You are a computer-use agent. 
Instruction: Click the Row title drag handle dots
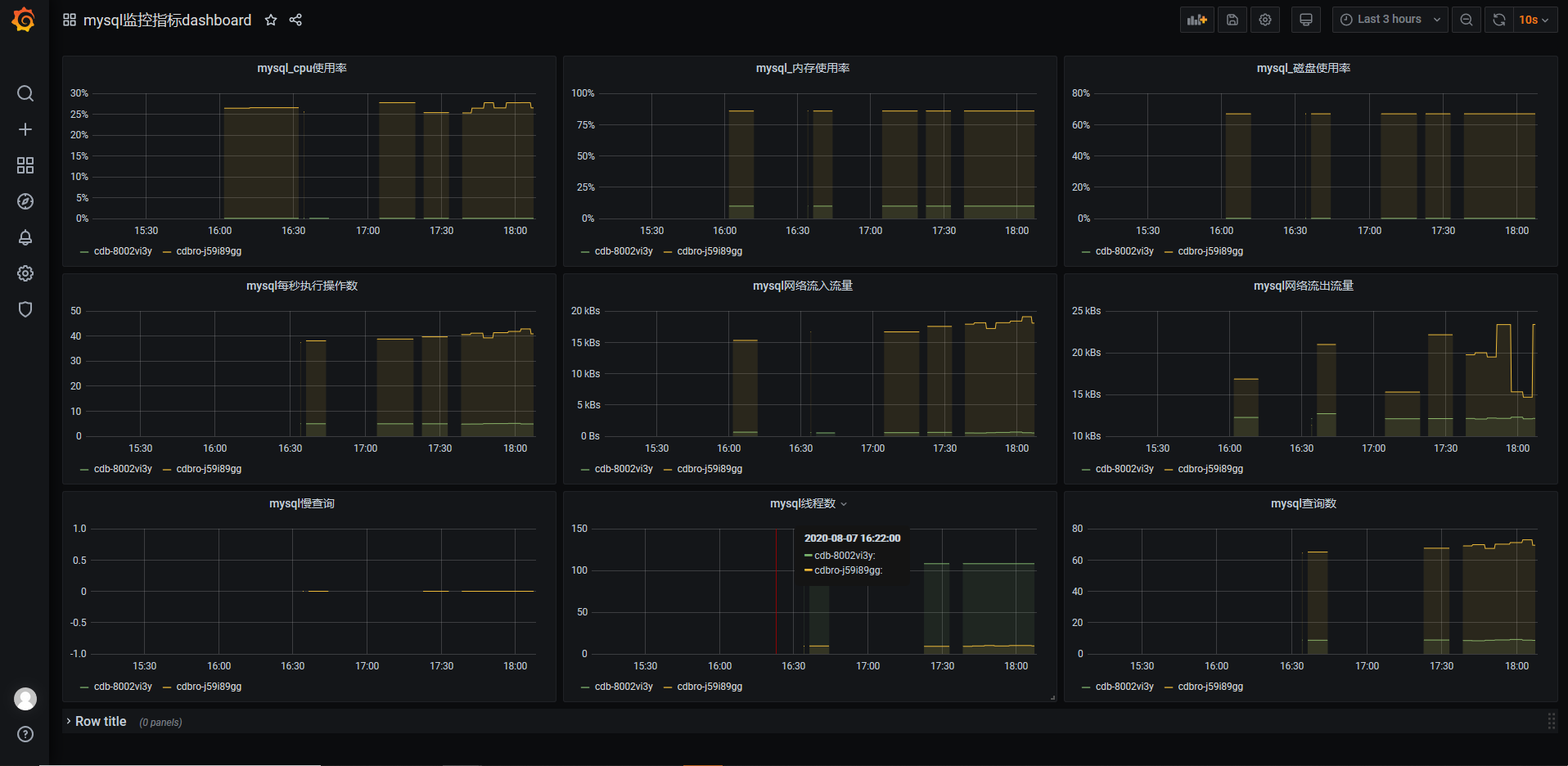(x=1551, y=721)
